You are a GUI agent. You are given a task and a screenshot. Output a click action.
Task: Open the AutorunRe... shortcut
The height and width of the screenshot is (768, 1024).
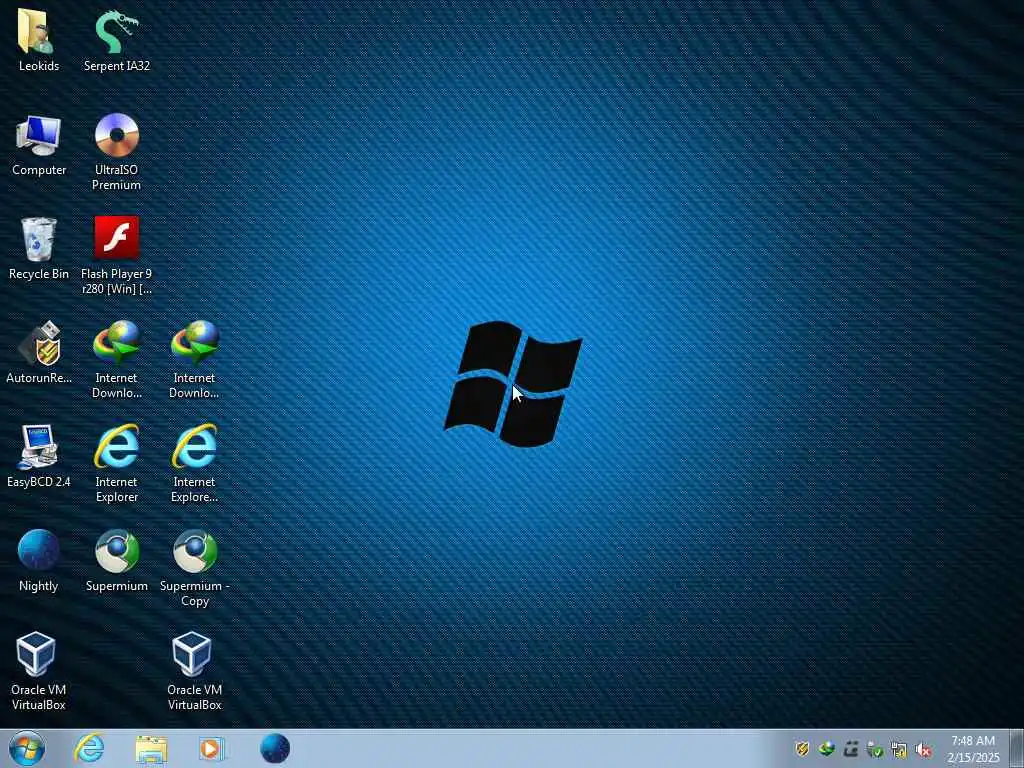click(x=39, y=352)
